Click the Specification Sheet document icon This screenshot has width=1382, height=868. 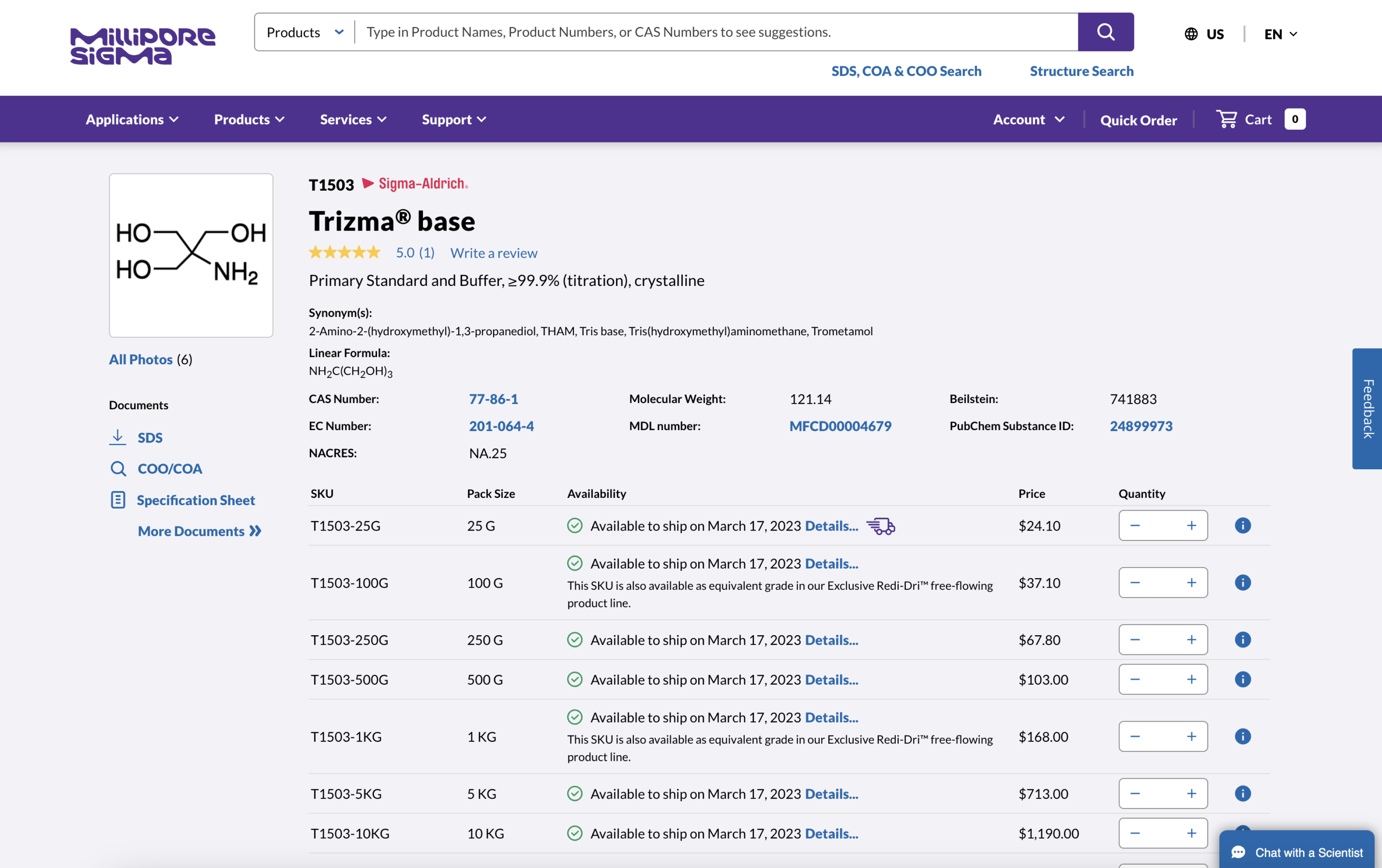[x=118, y=500]
